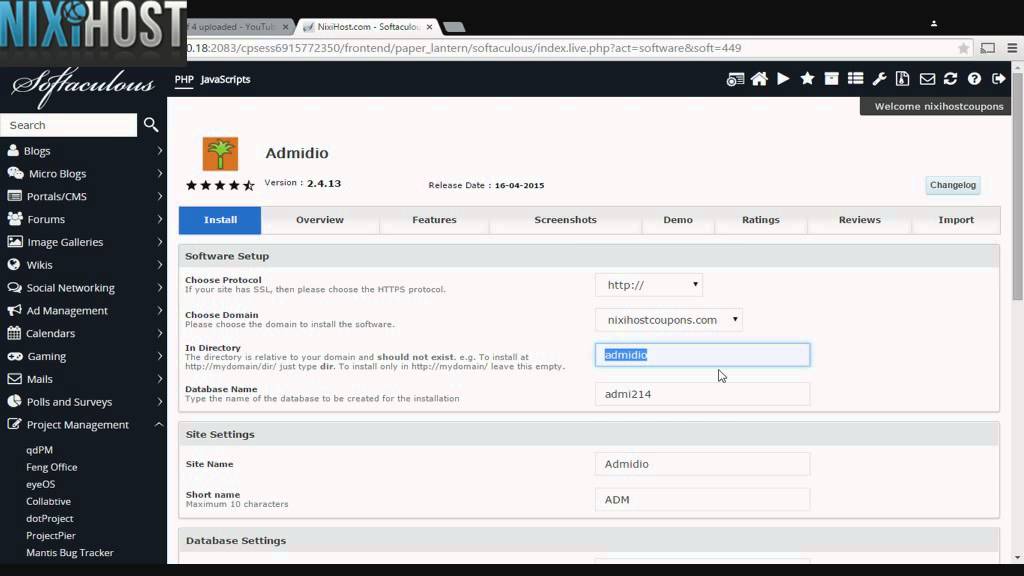1024x576 pixels.
Task: Expand the Calendars category
Action: (84, 334)
